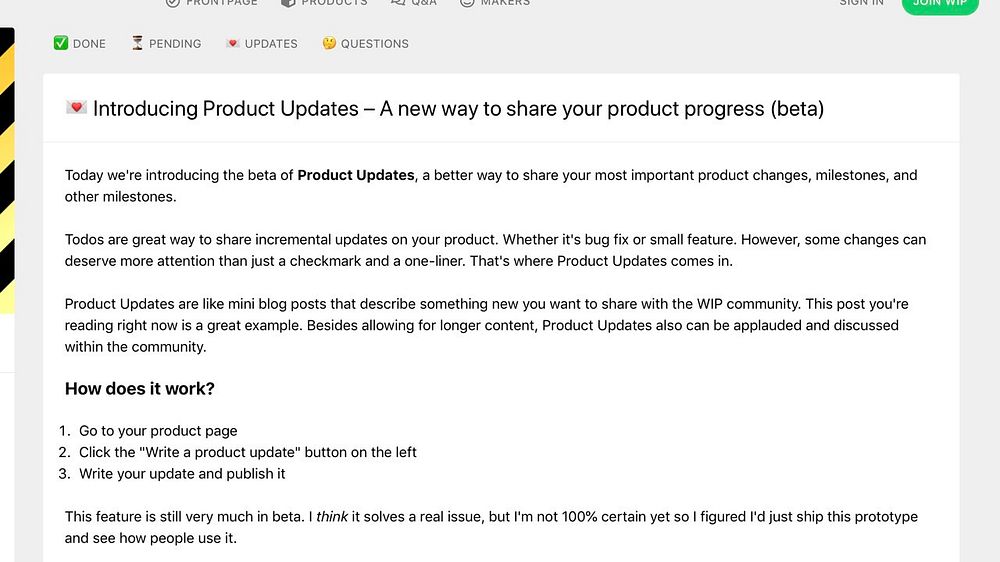Click the SIGN IN link
This screenshot has width=1000, height=562.
[x=861, y=3]
